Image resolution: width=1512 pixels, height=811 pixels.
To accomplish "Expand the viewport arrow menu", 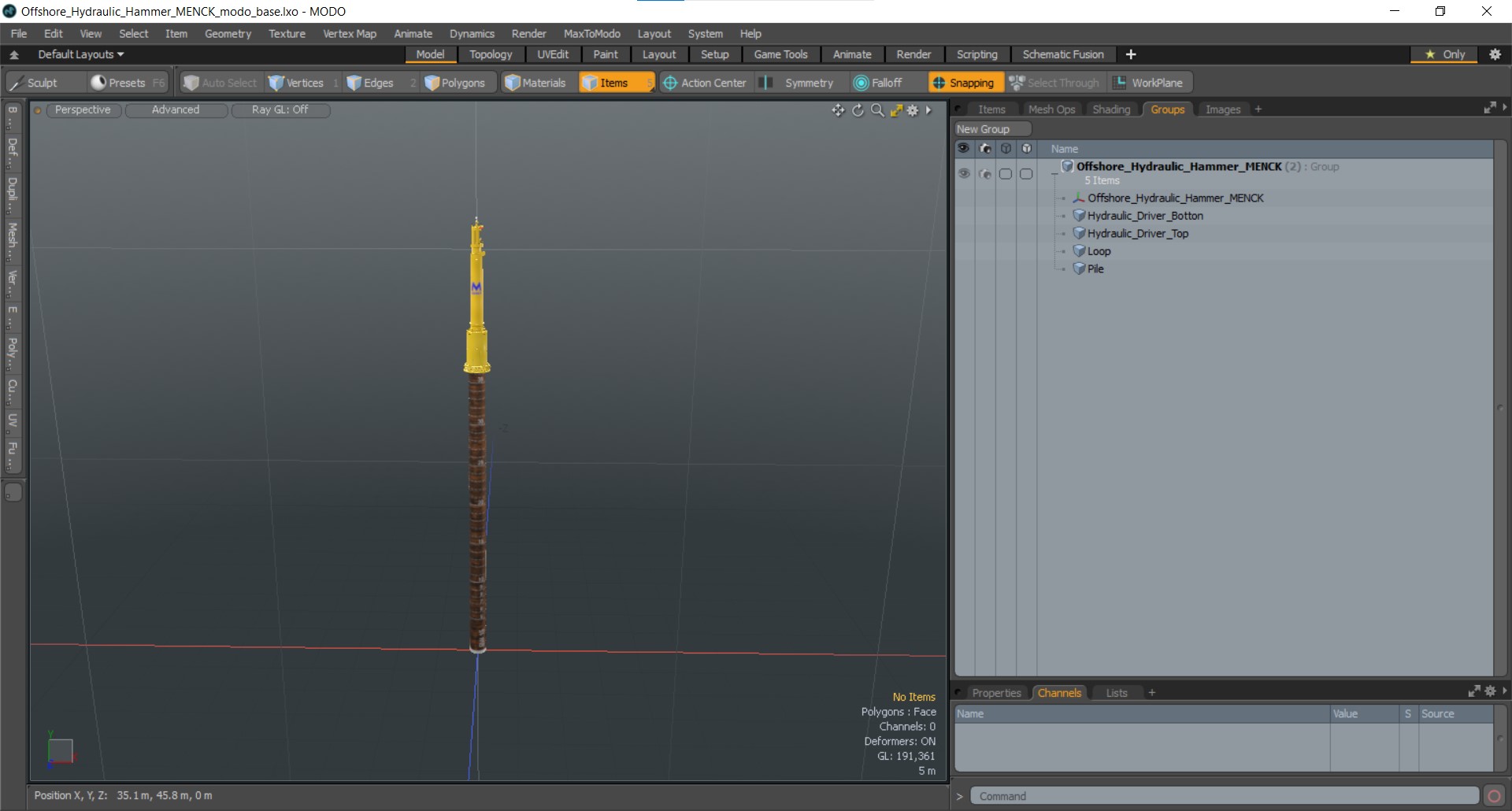I will pos(929,110).
